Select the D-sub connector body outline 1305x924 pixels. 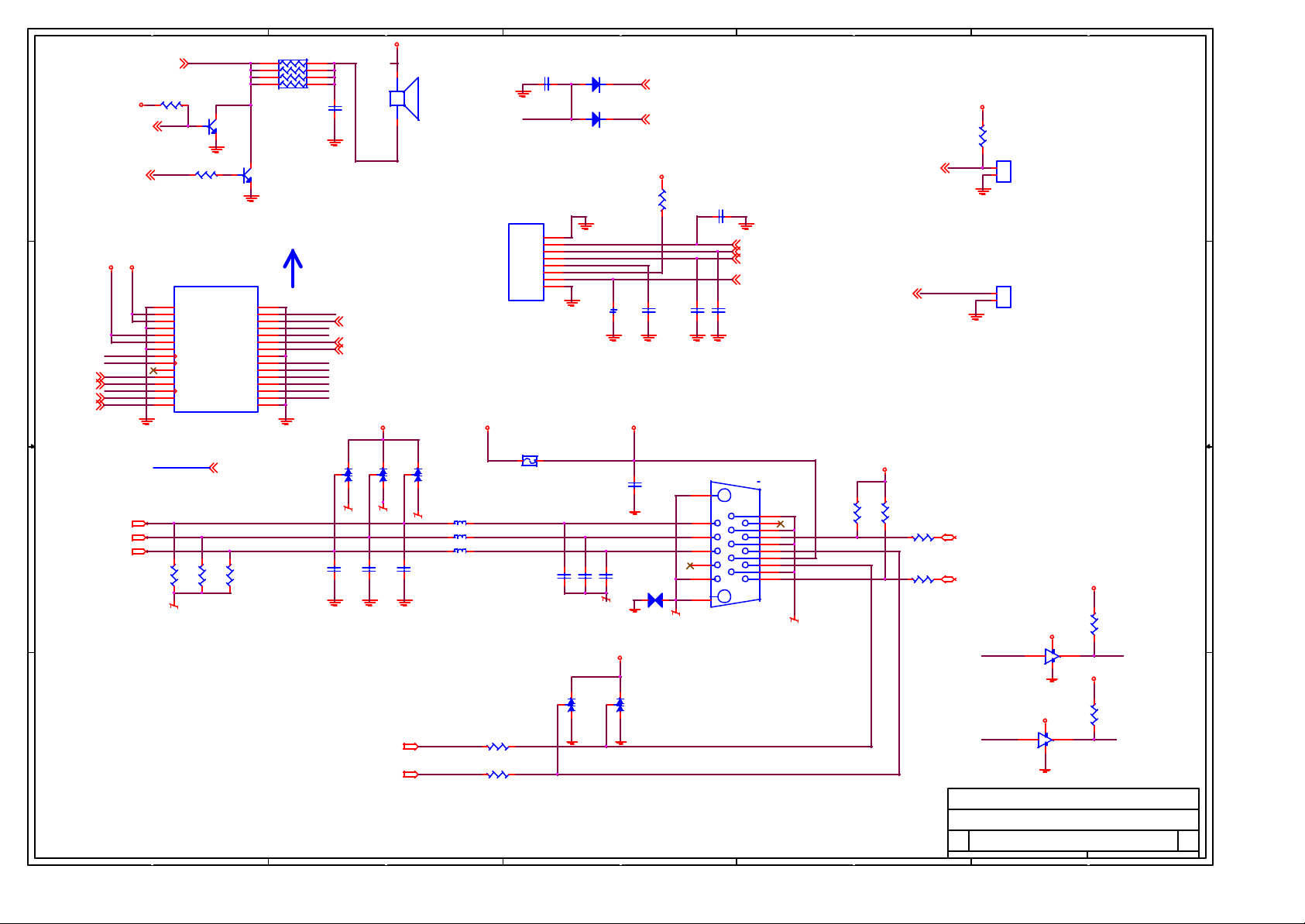tap(735, 544)
